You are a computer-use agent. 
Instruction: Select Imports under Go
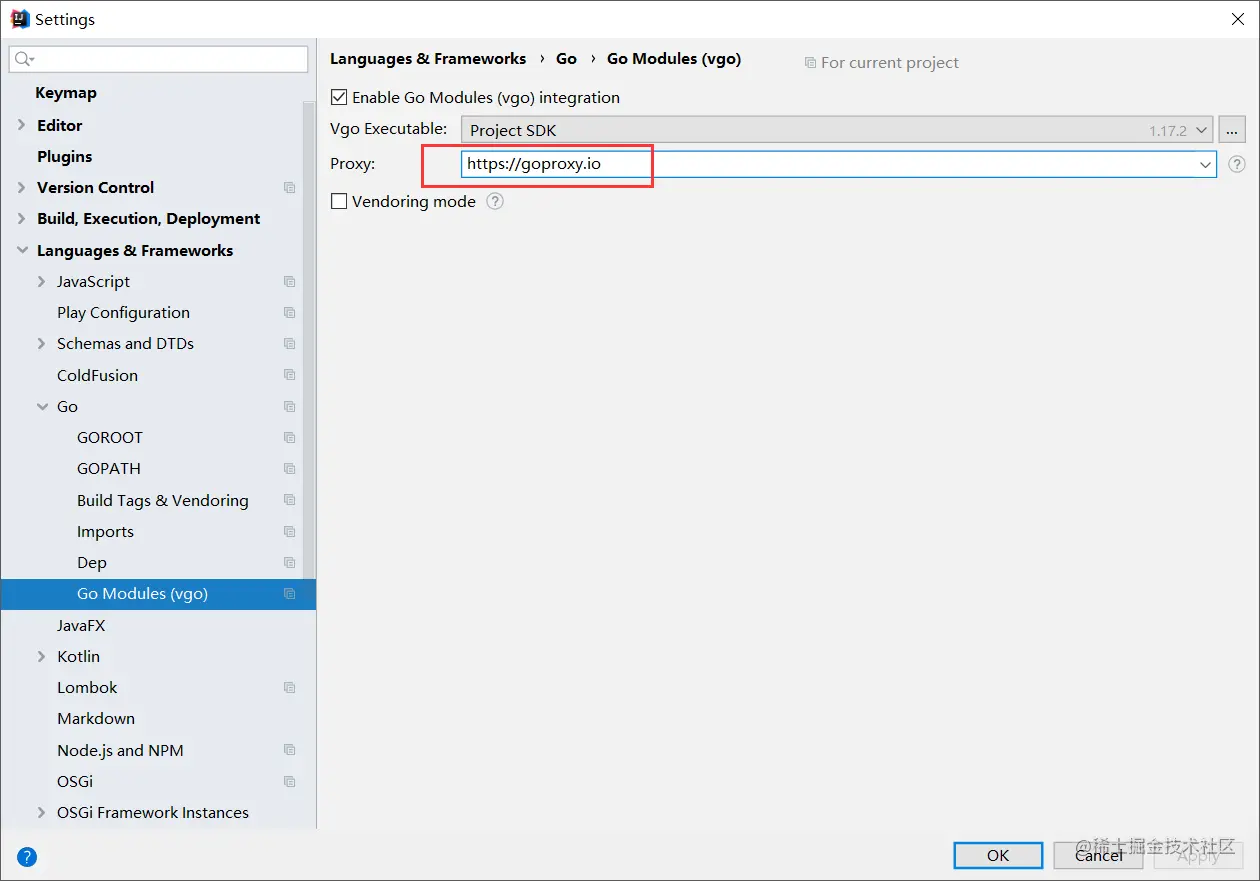[105, 532]
